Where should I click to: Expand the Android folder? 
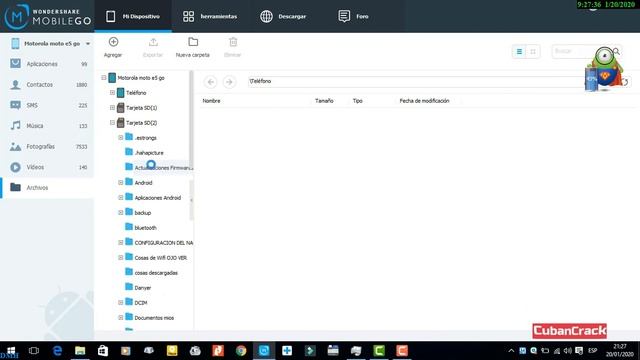click(121, 182)
